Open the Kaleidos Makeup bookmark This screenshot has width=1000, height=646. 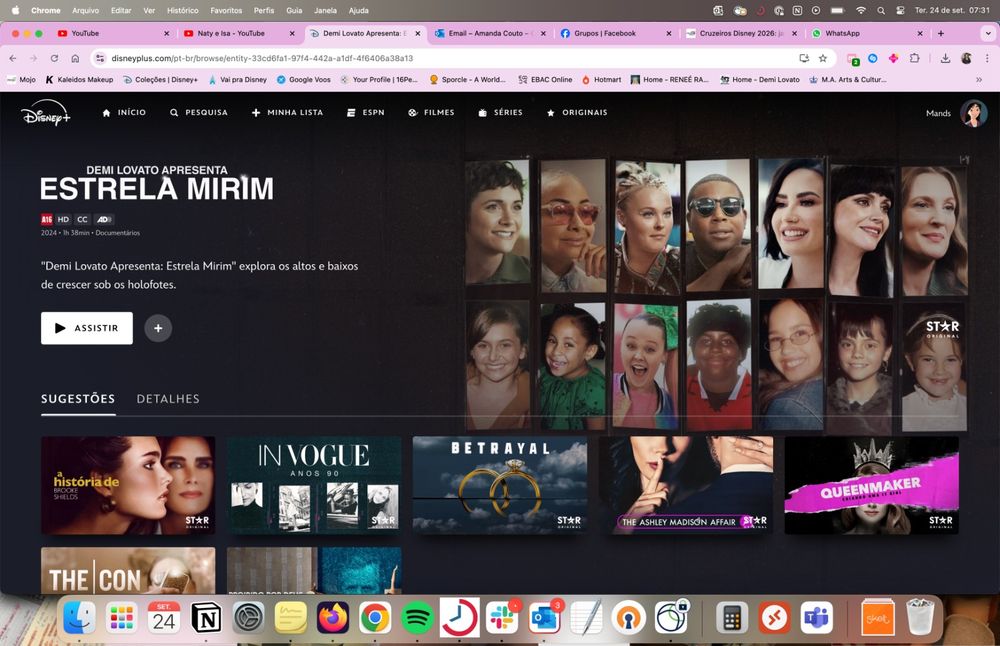click(79, 80)
